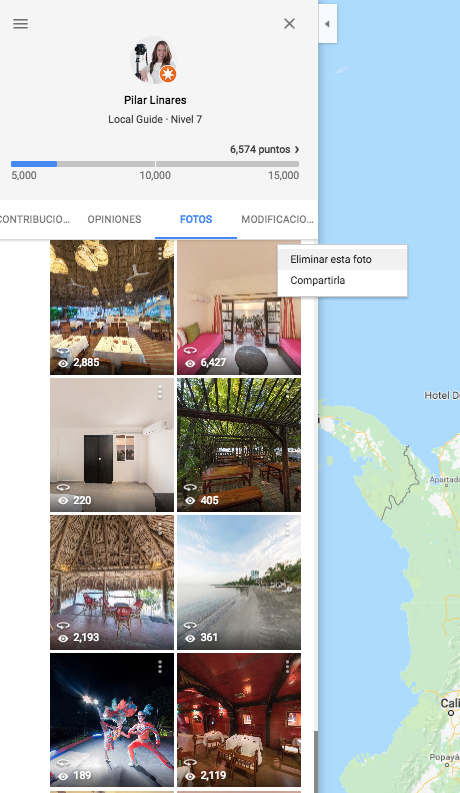The height and width of the screenshot is (793, 460).
Task: Expand the 6,574 puntos details chevron
Action: (297, 150)
